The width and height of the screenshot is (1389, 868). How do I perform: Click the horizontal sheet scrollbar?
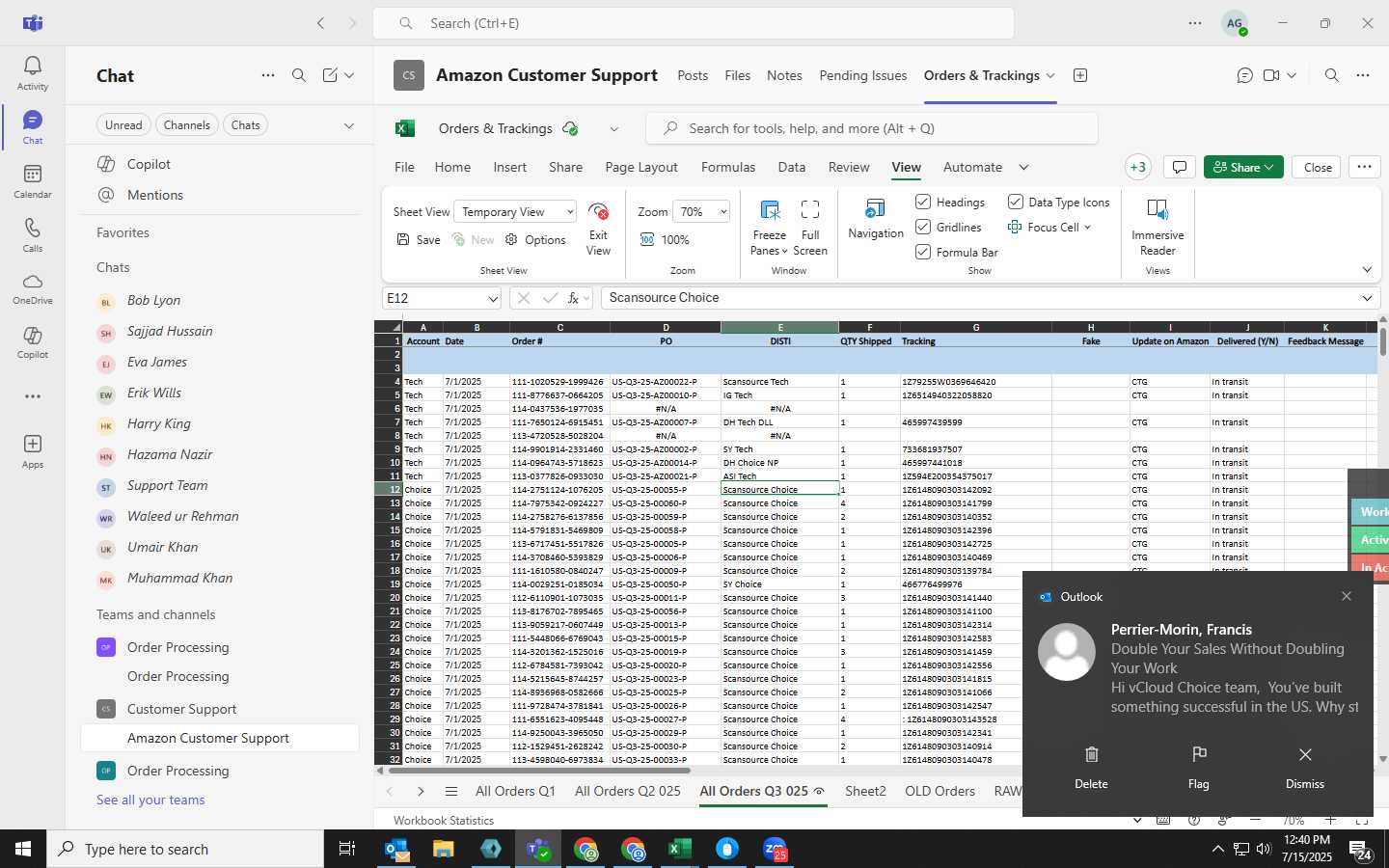click(x=540, y=771)
